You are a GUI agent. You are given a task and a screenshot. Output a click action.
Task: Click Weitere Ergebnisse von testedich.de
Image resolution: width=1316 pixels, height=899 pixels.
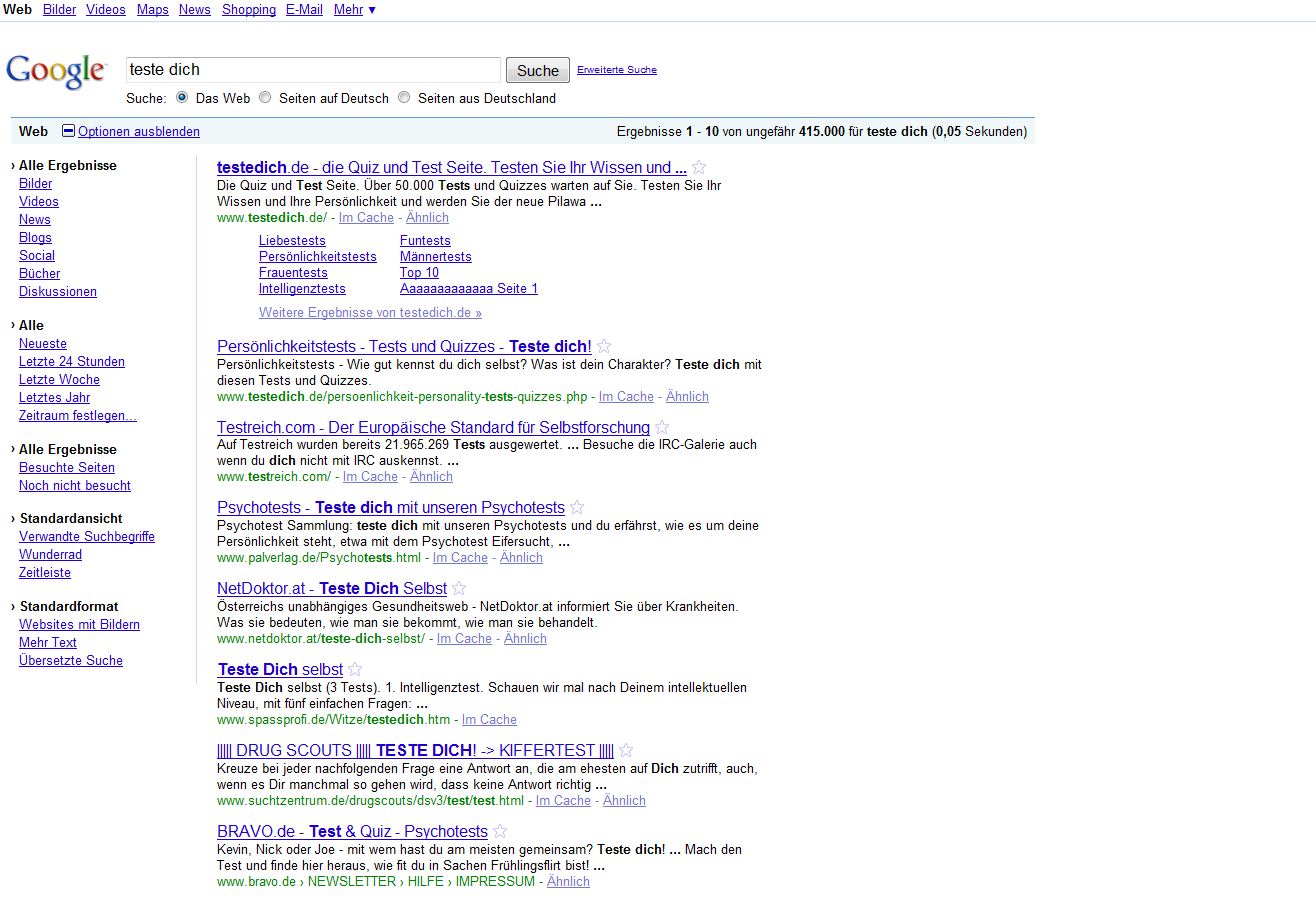click(x=370, y=312)
